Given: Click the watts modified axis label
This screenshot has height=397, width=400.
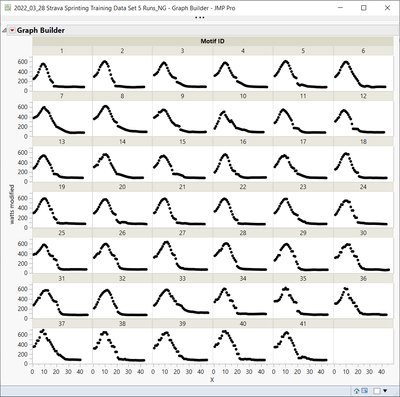Looking at the screenshot, I should (12, 204).
